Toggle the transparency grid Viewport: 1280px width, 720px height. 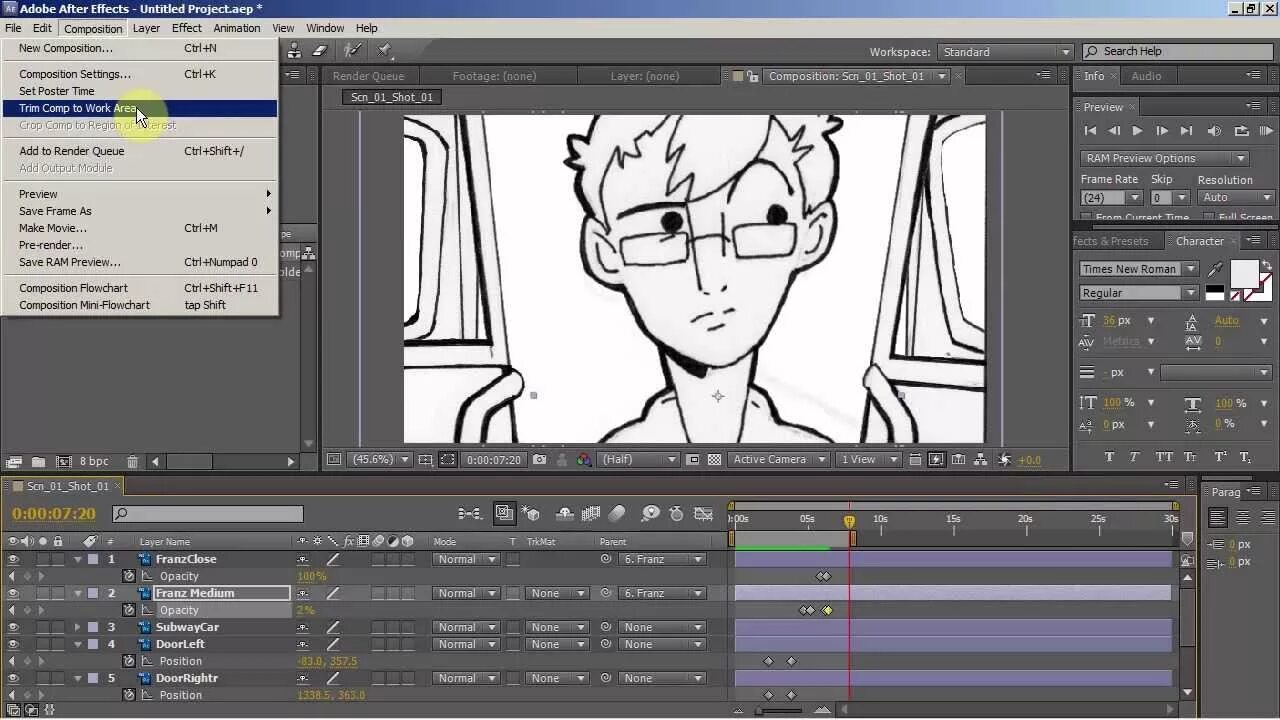tap(714, 460)
